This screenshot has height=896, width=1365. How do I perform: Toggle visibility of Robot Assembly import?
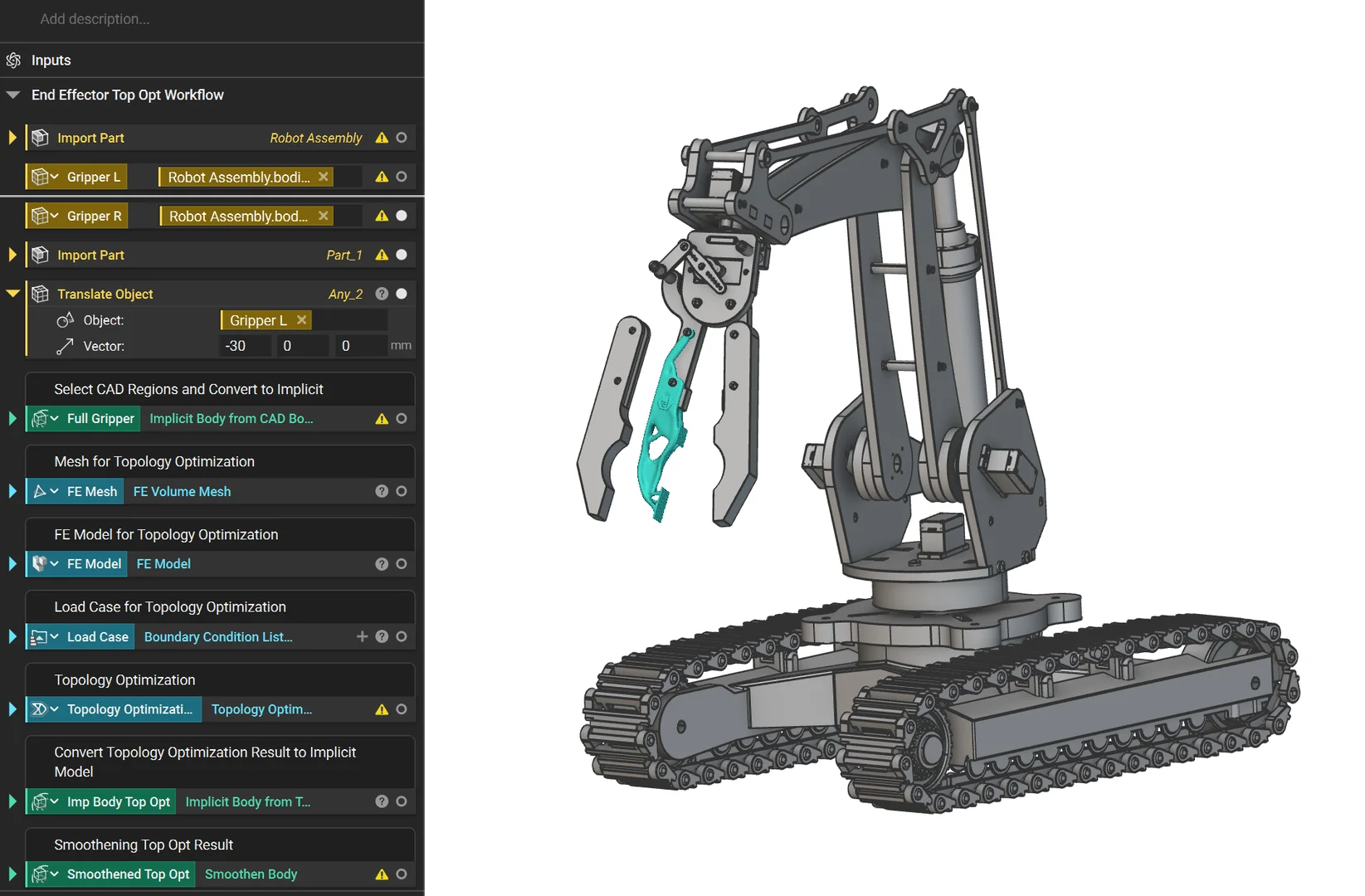click(x=402, y=138)
